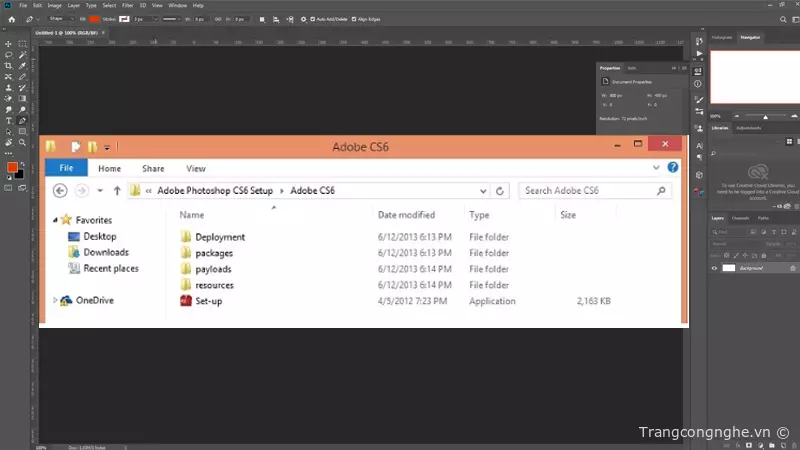Expand the OneDrive tree node
Image resolution: width=800 pixels, height=450 pixels.
(54, 300)
